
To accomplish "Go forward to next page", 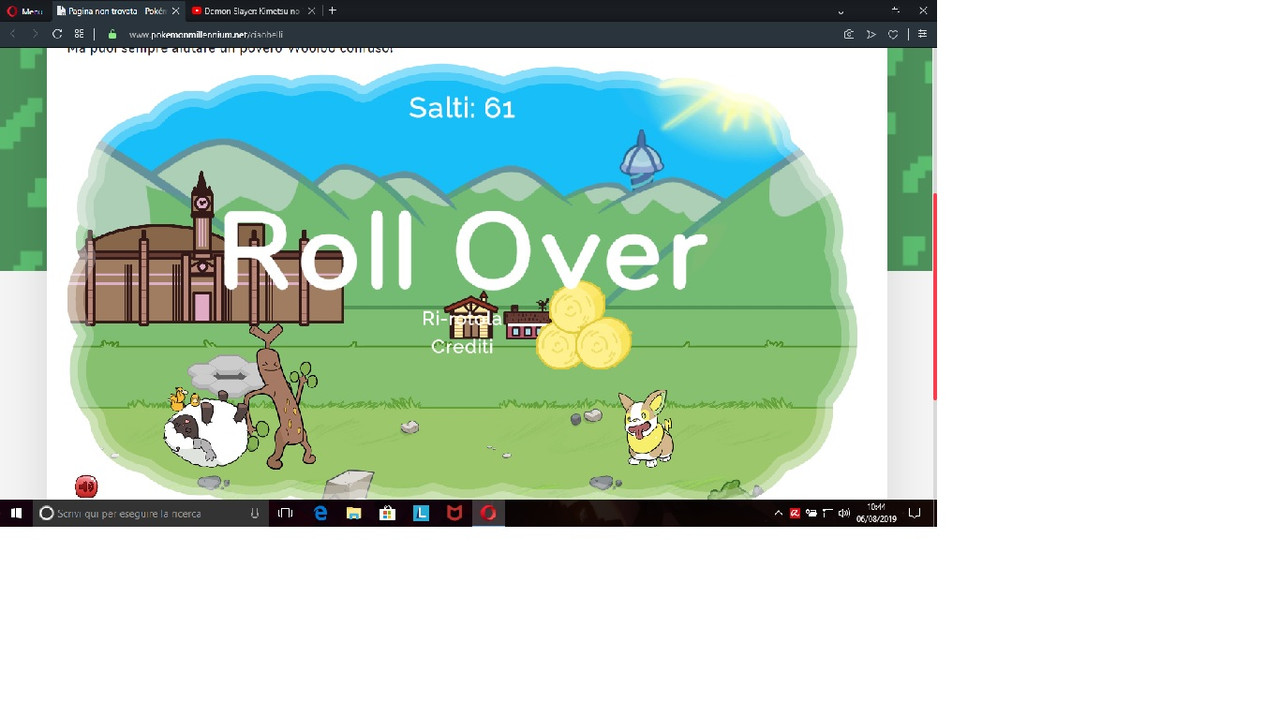I will [x=35, y=34].
